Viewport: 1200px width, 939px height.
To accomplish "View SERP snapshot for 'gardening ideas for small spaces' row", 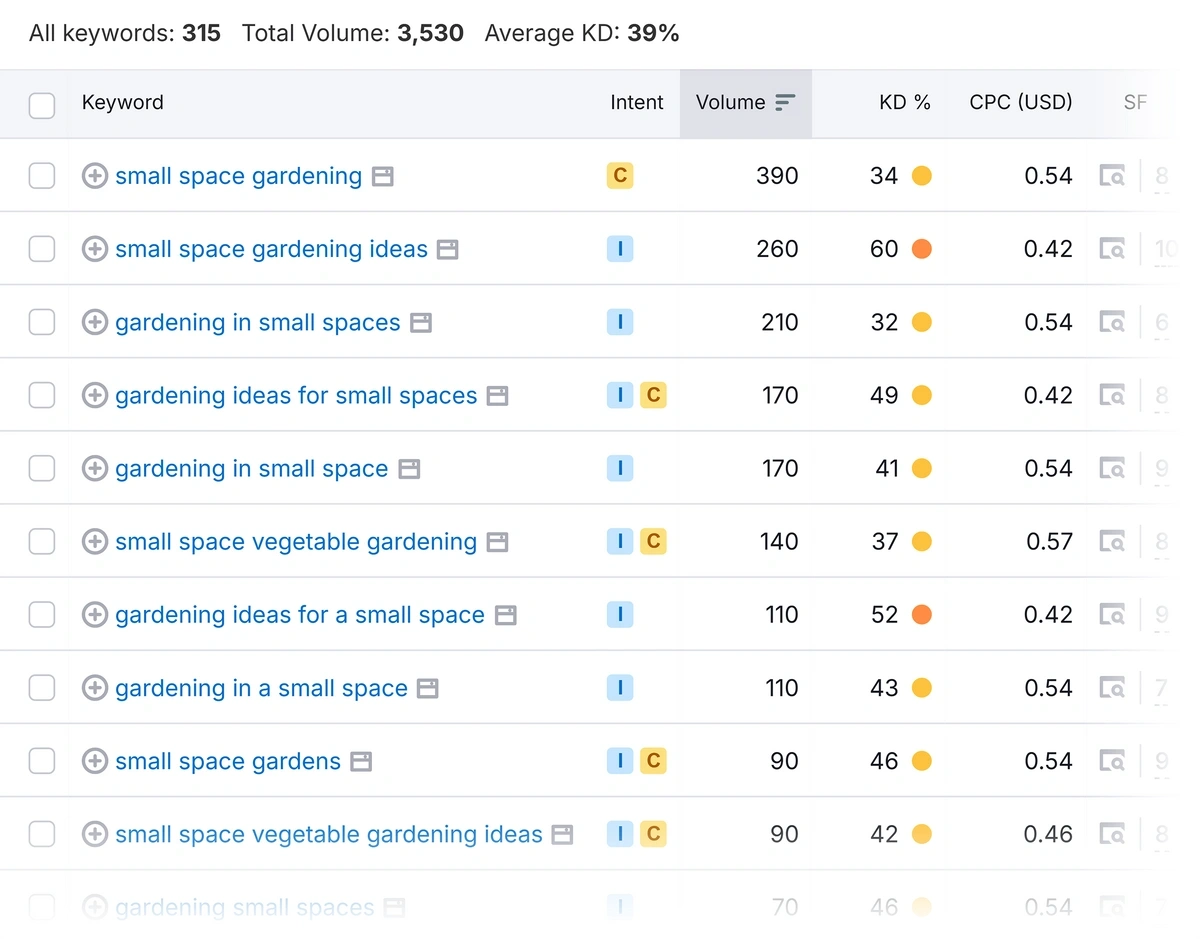I will [x=1112, y=395].
